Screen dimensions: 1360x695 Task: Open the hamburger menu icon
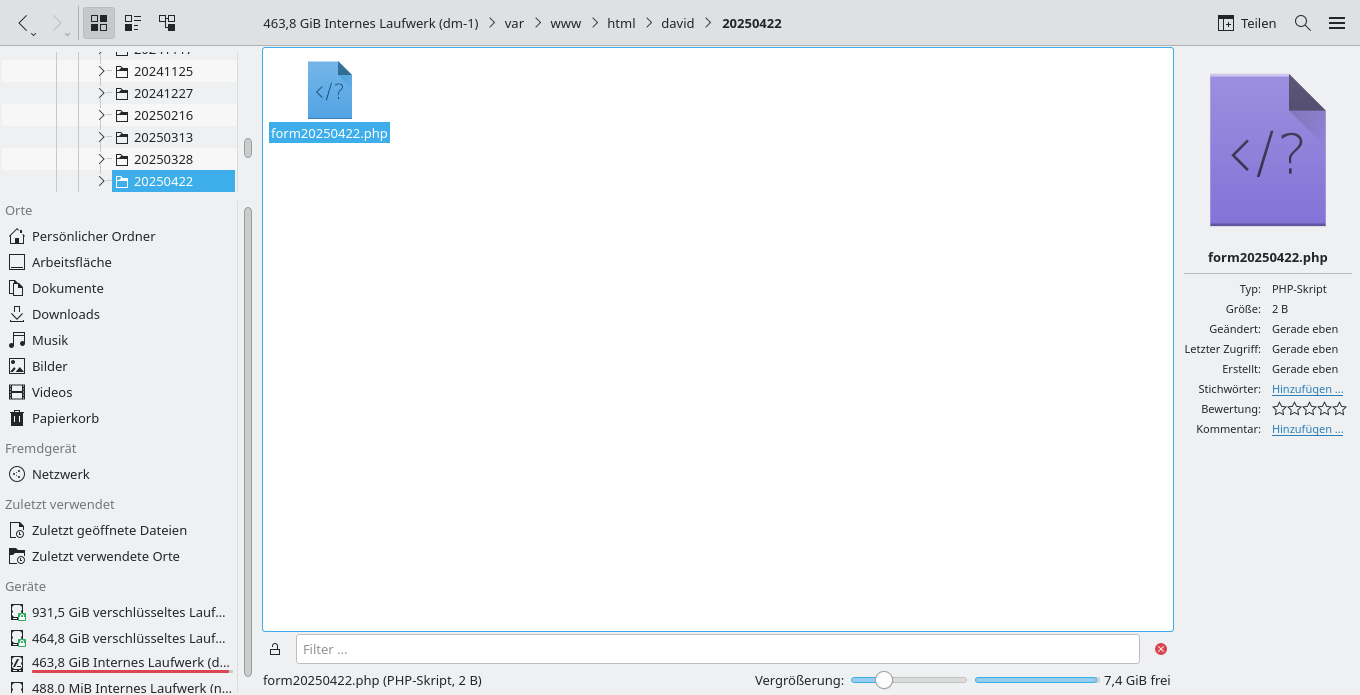pyautogui.click(x=1337, y=22)
